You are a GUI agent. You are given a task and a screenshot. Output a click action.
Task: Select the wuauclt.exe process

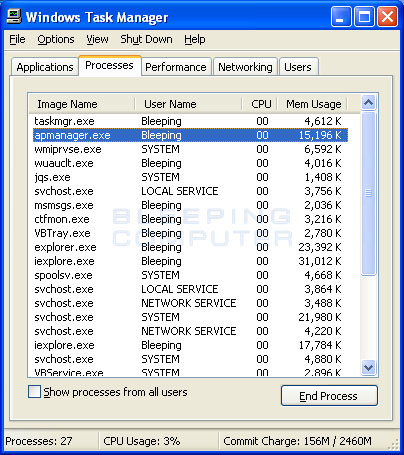coord(190,163)
